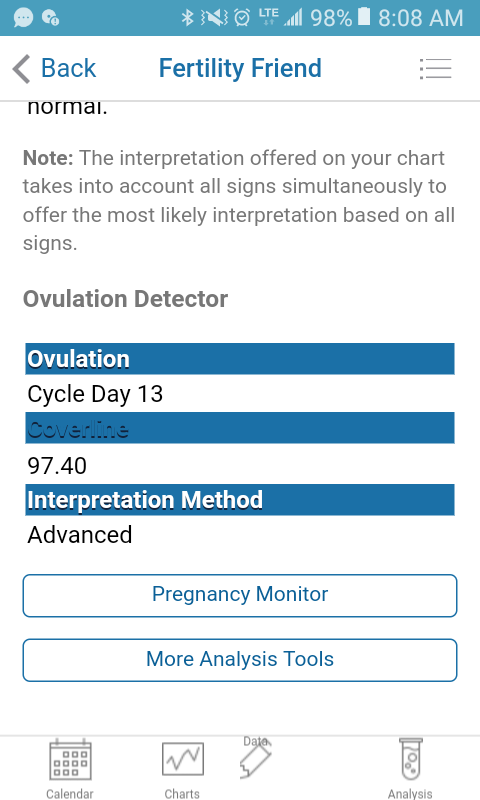Go Back using the Back label
Screen dimensions: 480x800
pyautogui.click(x=68, y=68)
